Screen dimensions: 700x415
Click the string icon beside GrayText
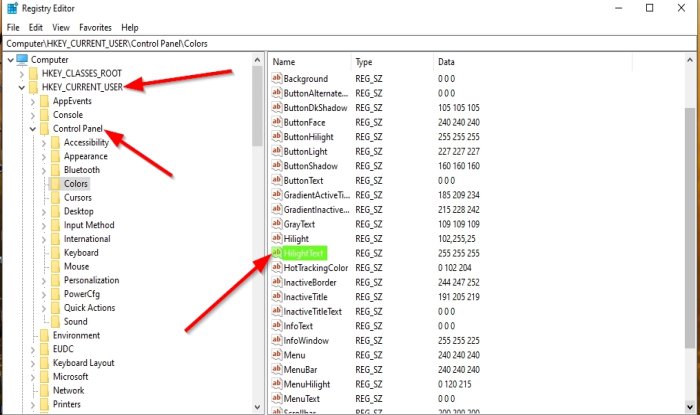pyautogui.click(x=277, y=224)
